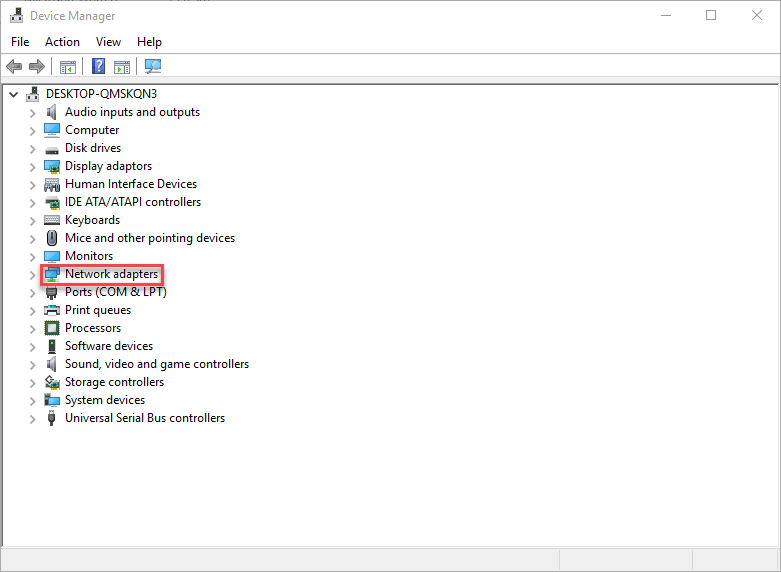781x572 pixels.
Task: Click the Processors category icon
Action: pyautogui.click(x=52, y=328)
